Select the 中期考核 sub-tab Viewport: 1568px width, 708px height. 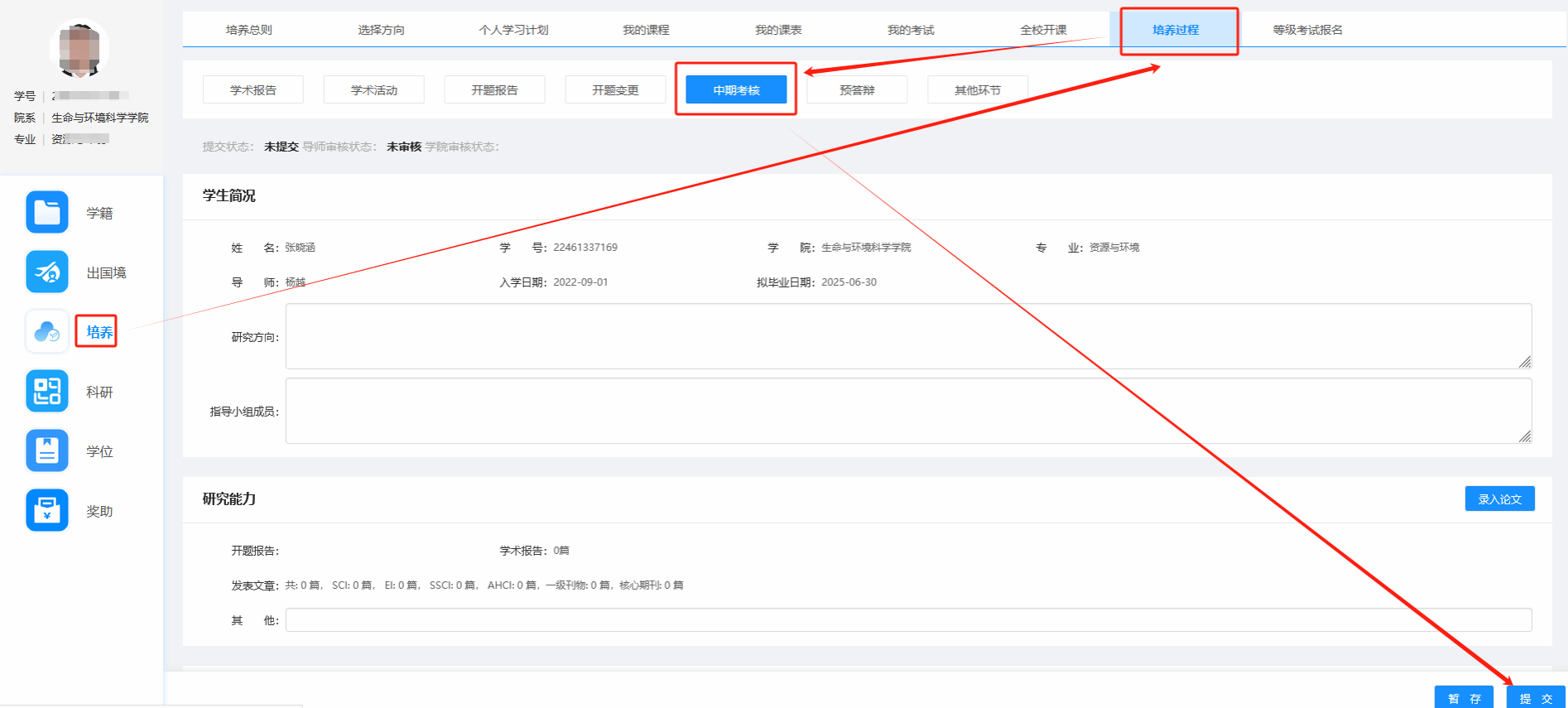(x=736, y=90)
